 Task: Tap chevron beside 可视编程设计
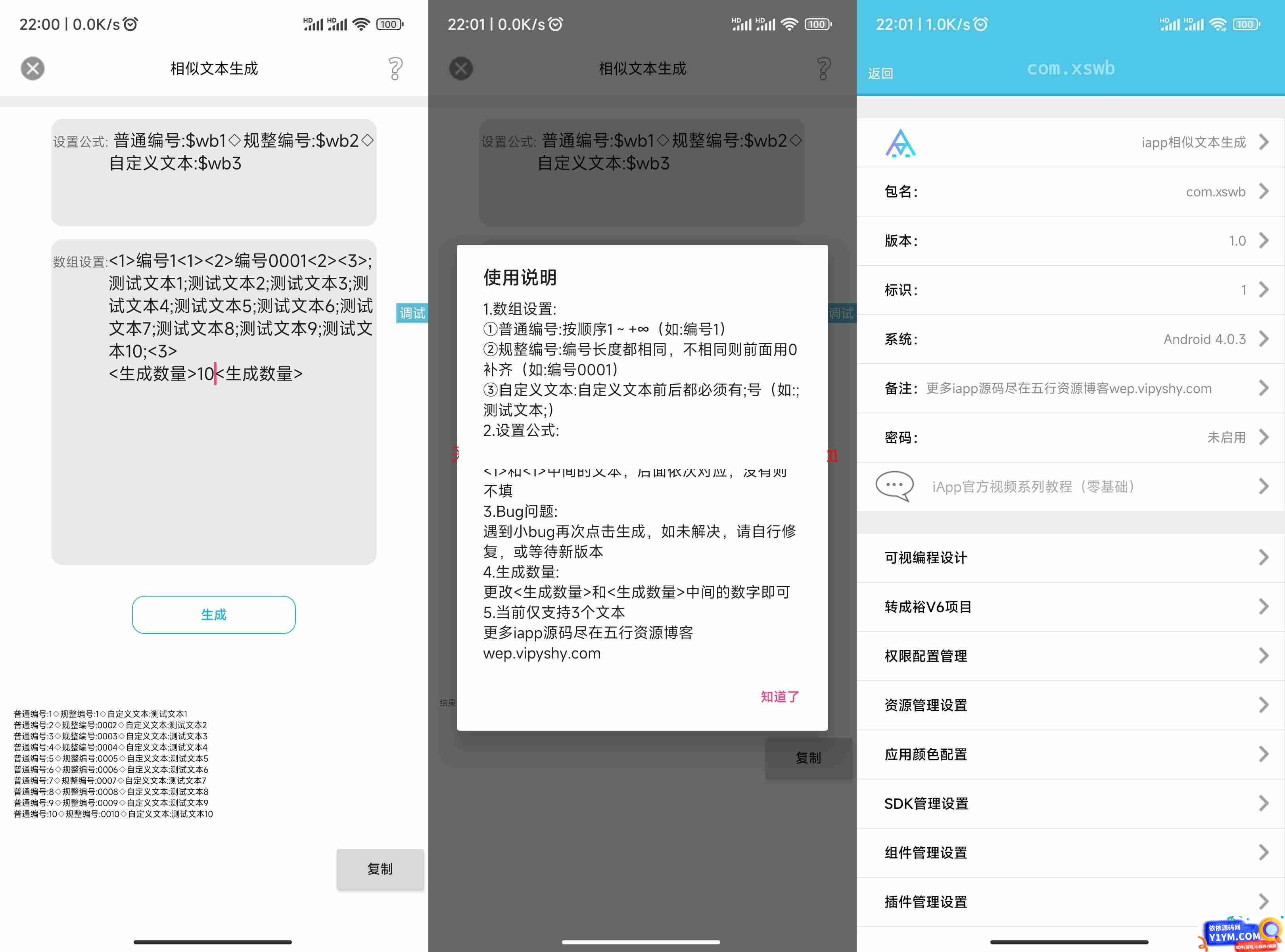pyautogui.click(x=1264, y=558)
